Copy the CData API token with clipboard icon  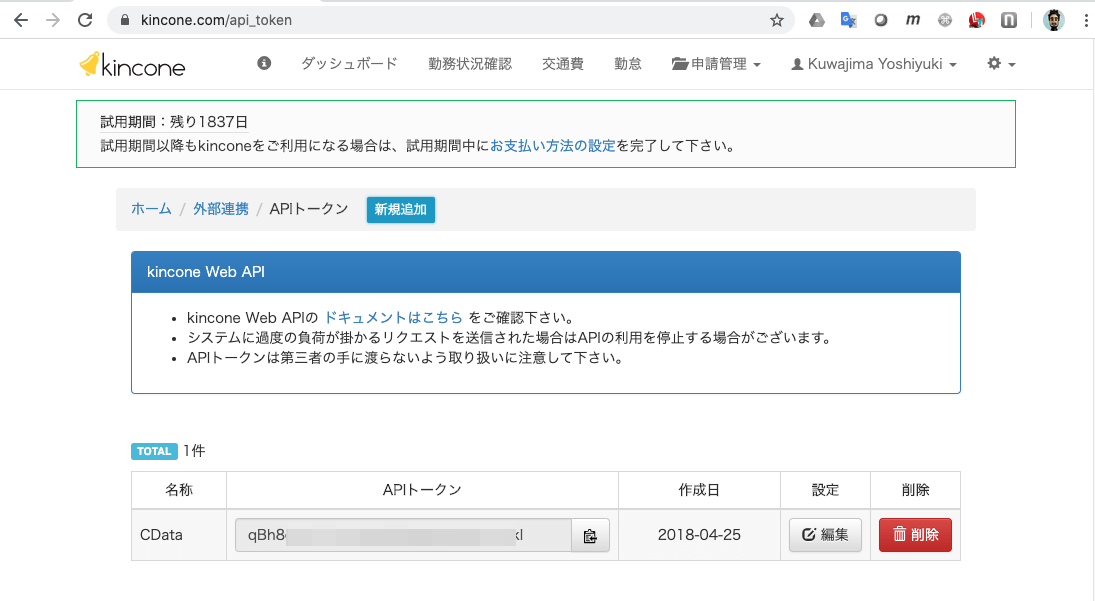590,535
